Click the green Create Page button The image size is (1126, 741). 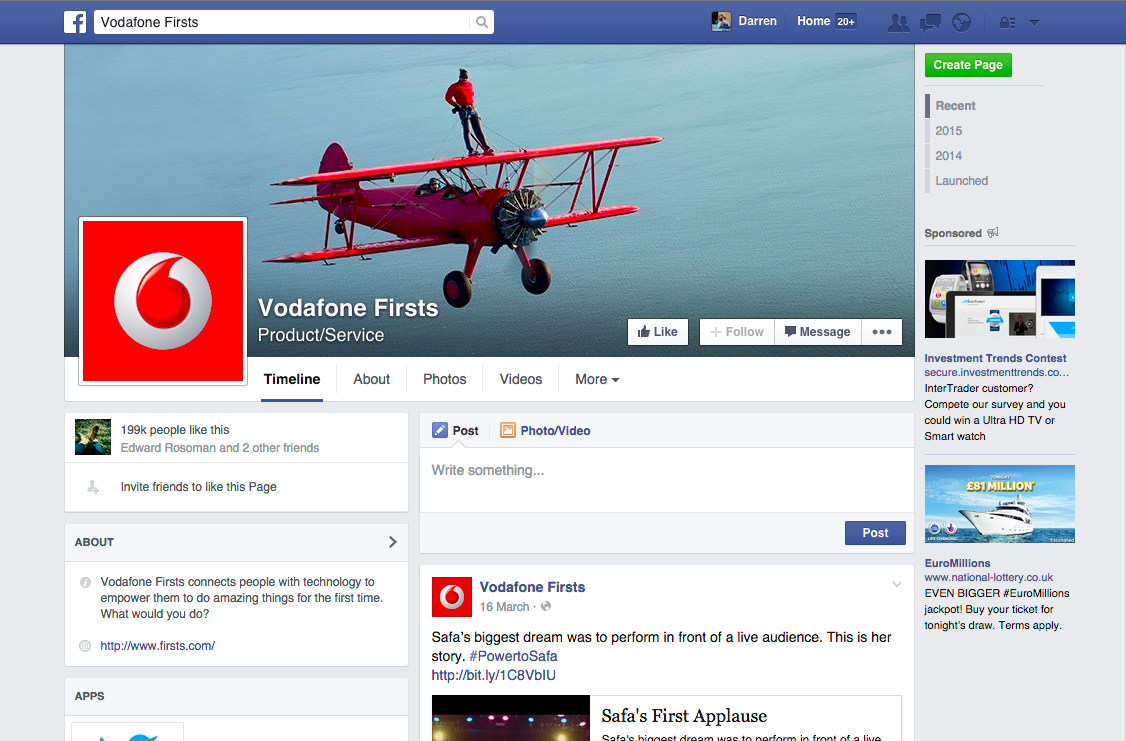tap(968, 65)
